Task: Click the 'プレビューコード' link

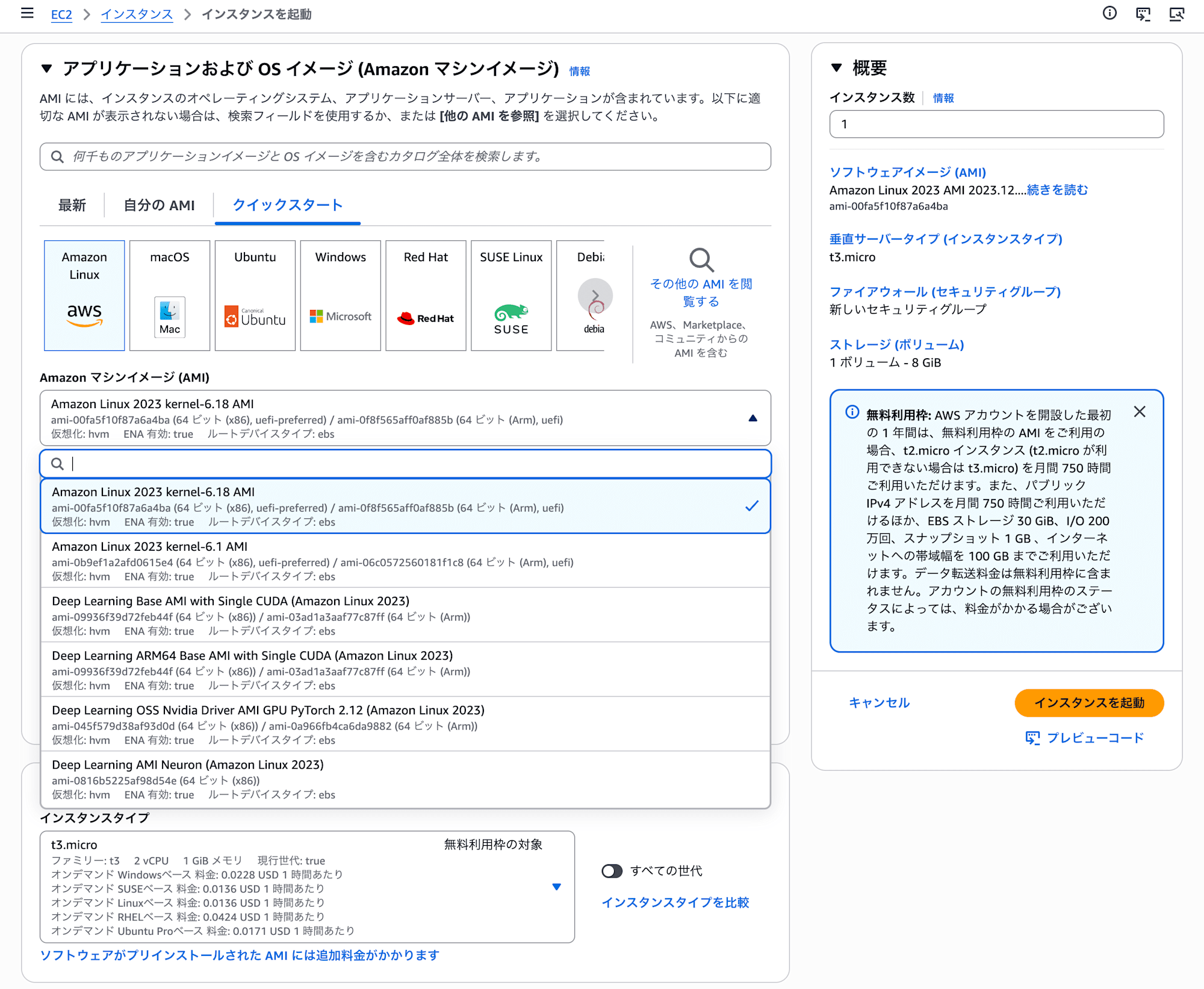Action: click(x=1095, y=738)
